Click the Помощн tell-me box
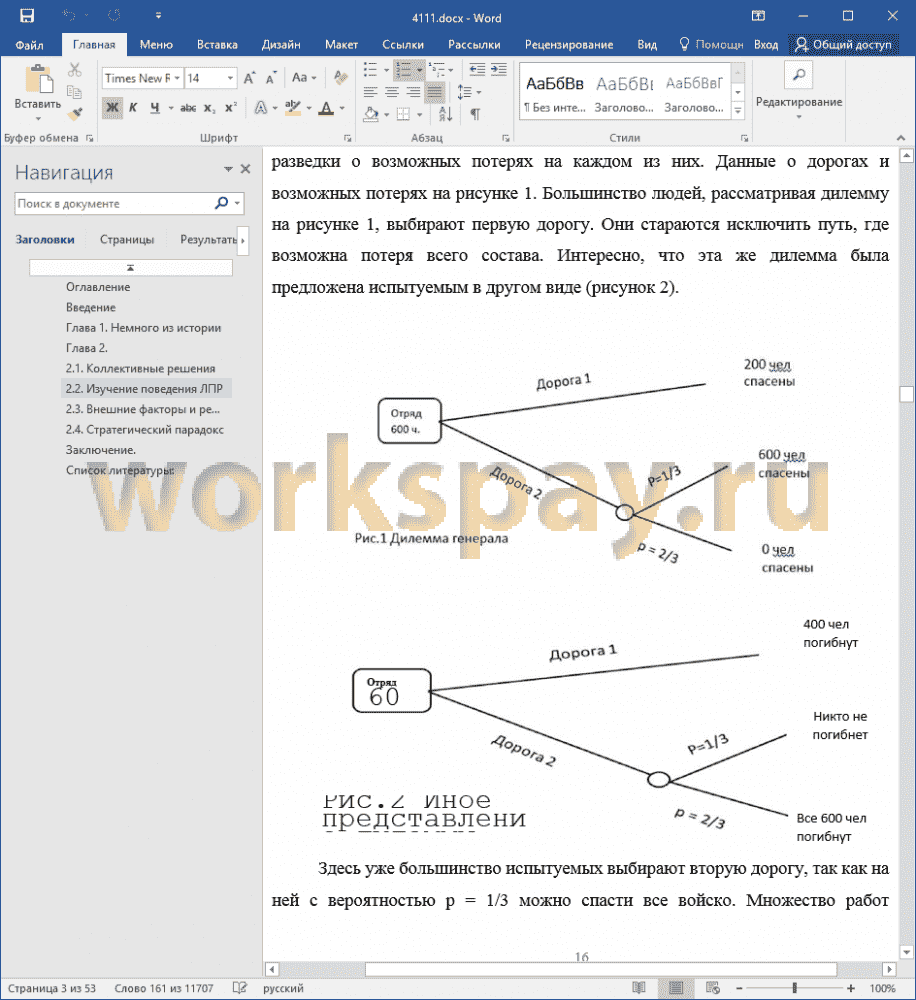916x1000 pixels. click(x=711, y=45)
